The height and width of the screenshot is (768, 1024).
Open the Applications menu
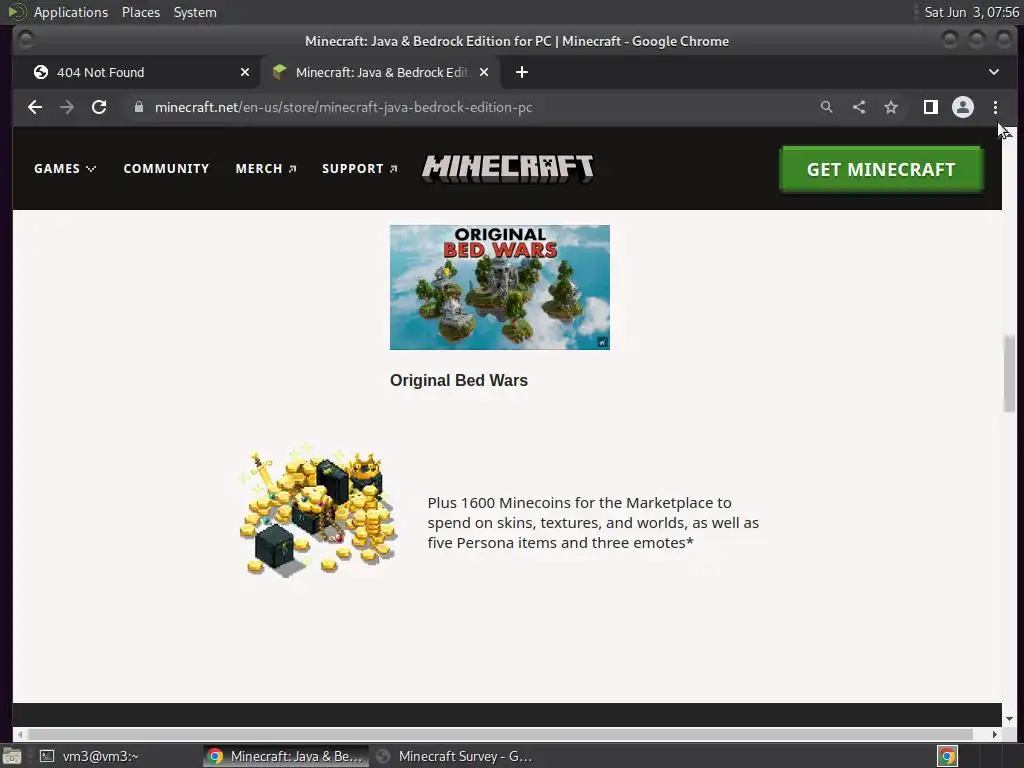tap(71, 12)
